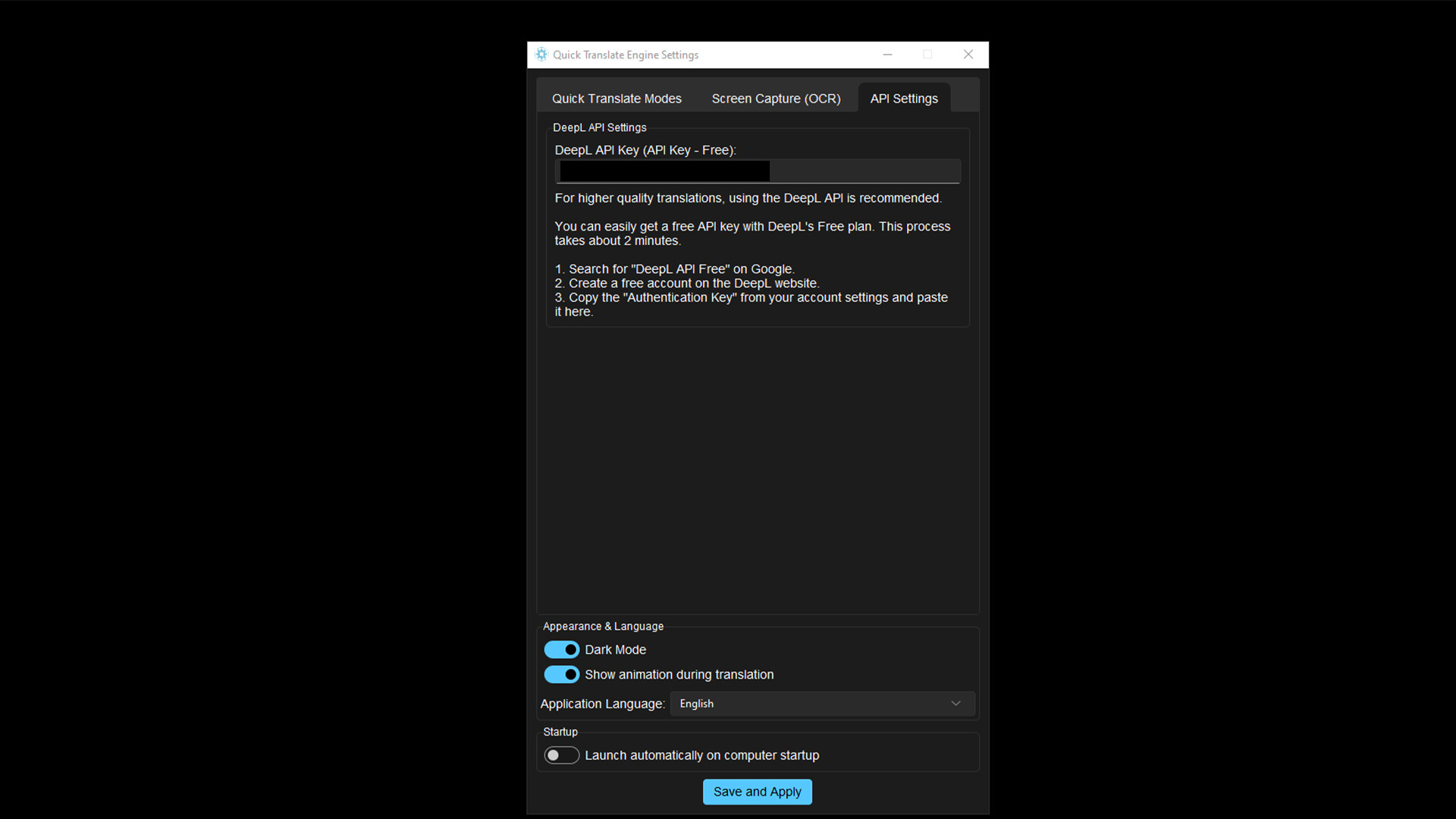Toggle the Dark Mode switch
Viewport: 1456px width, 819px height.
point(562,650)
